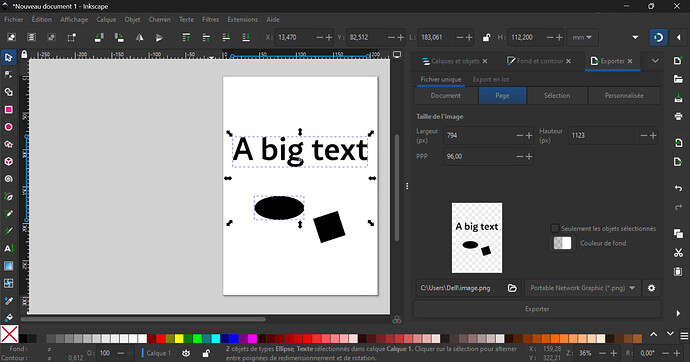Switch to the Fond et contour tab
The image size is (690, 362).
coord(539,61)
